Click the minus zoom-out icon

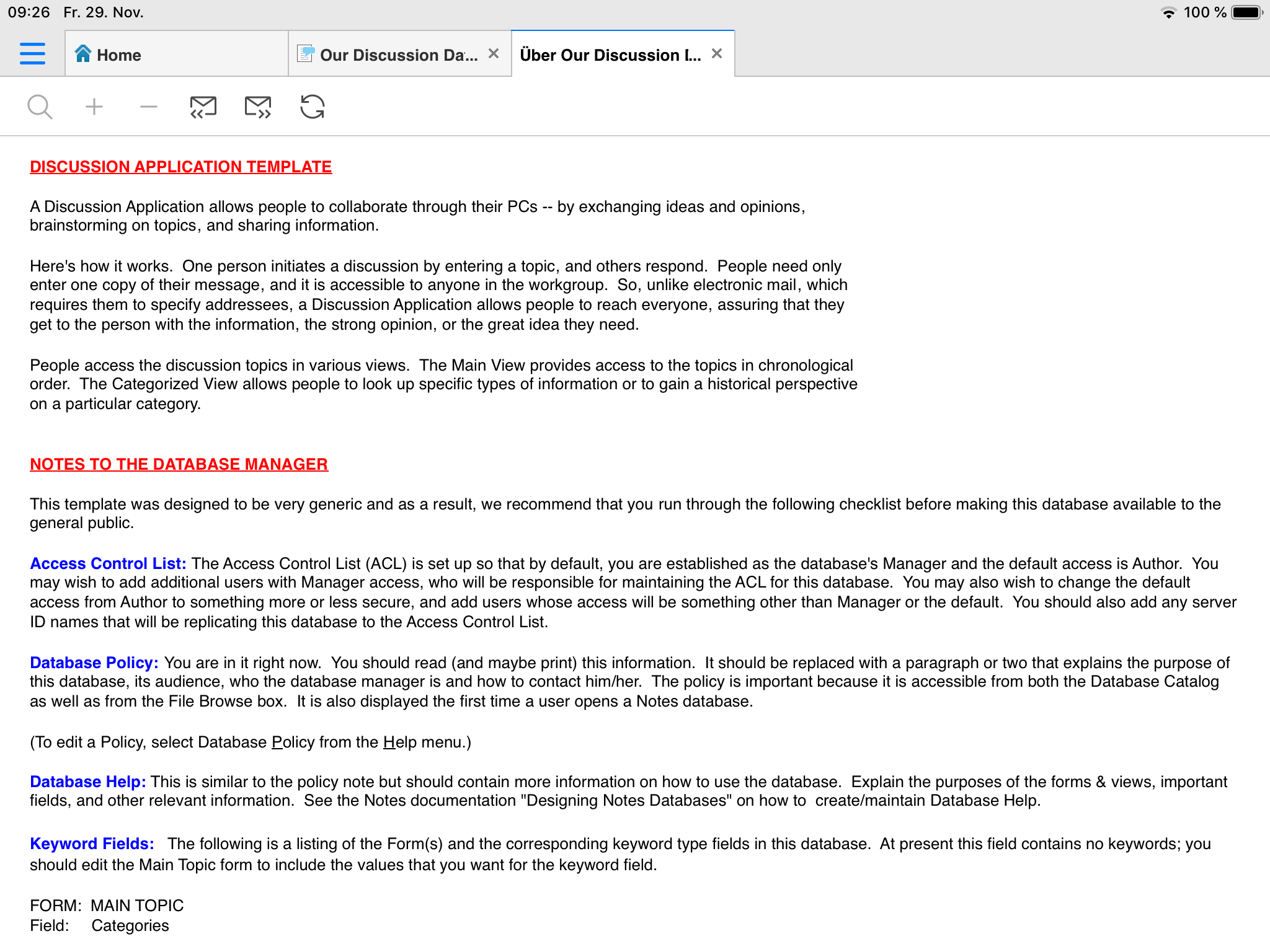click(149, 107)
